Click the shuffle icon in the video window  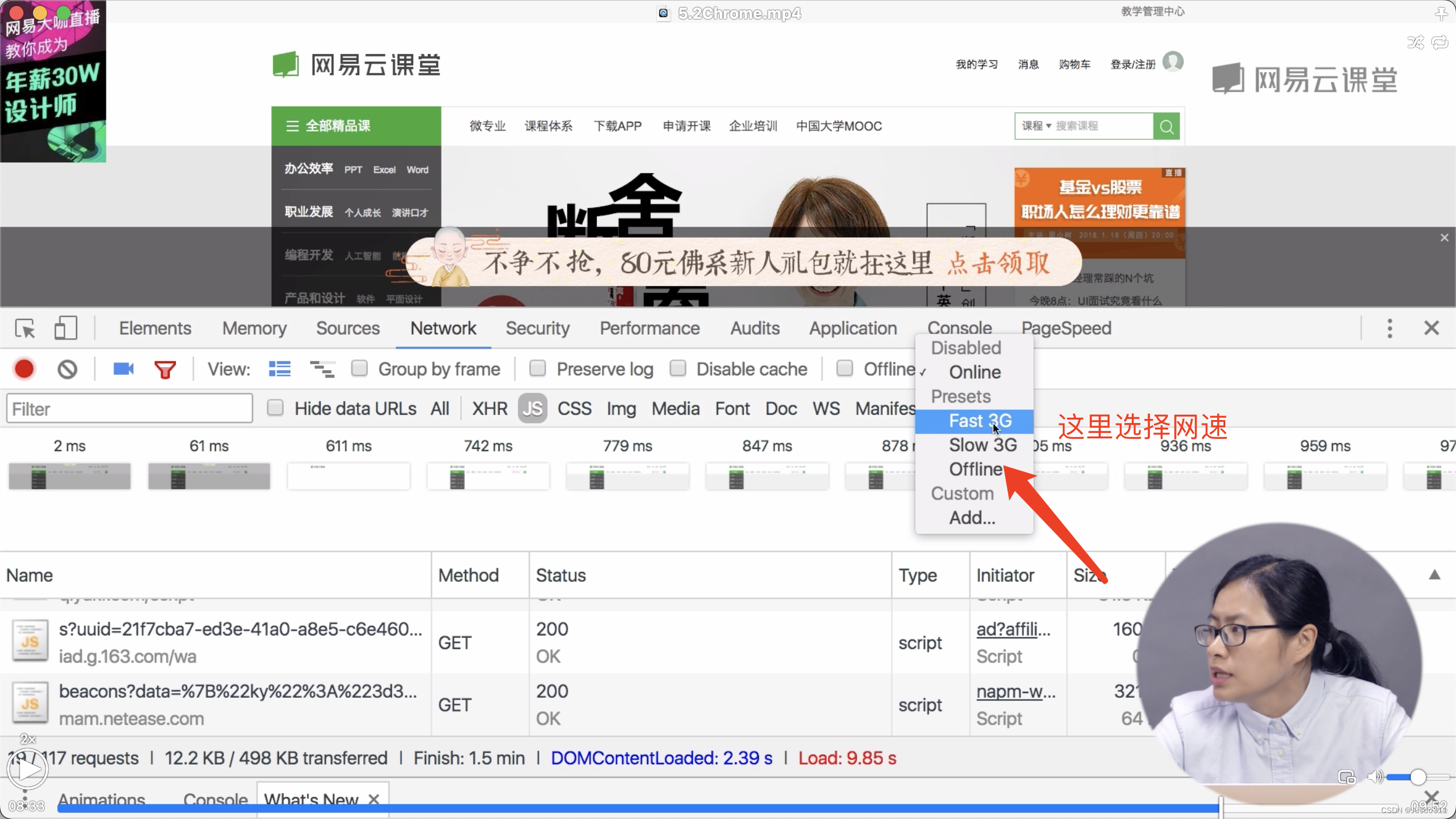coord(1415,42)
